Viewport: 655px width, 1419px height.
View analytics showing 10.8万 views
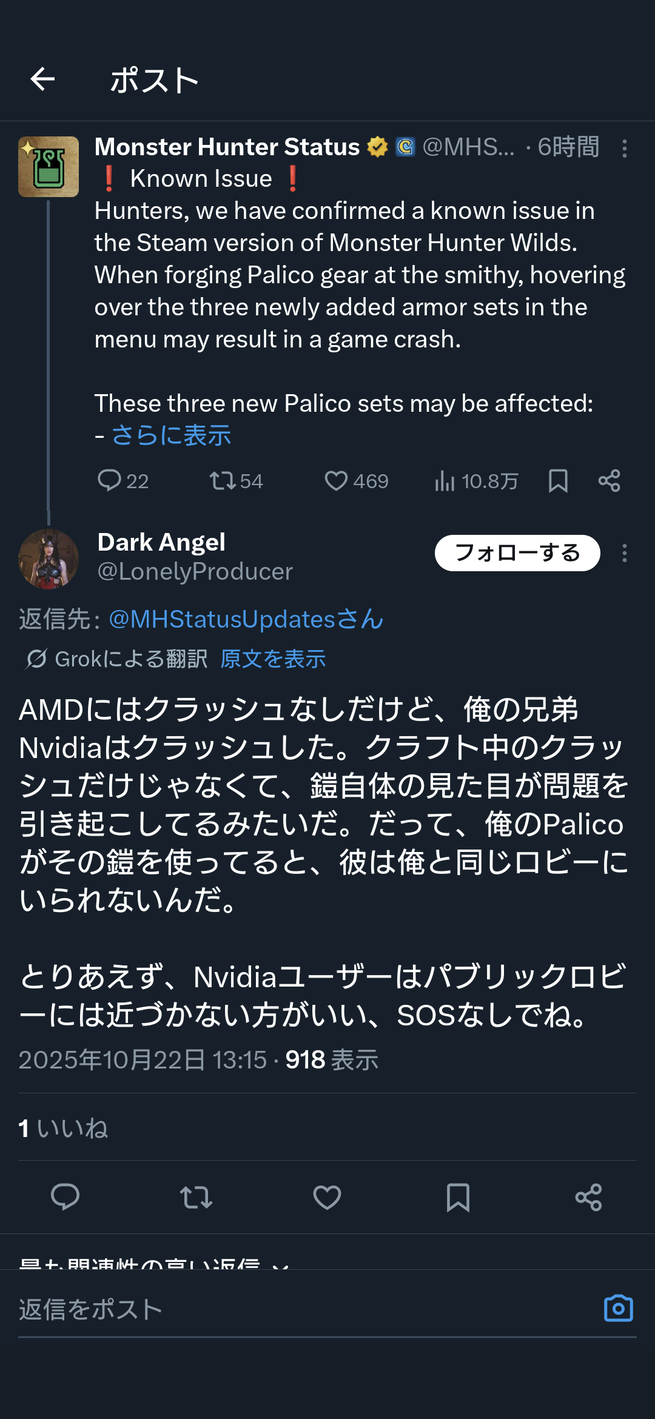476,481
